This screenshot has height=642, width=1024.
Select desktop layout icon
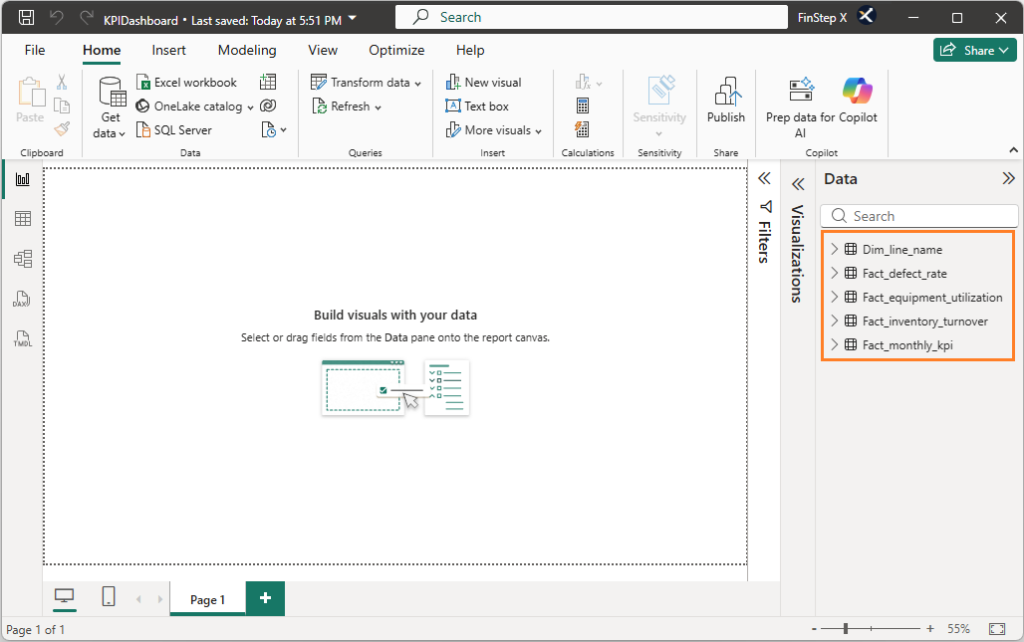[x=64, y=596]
